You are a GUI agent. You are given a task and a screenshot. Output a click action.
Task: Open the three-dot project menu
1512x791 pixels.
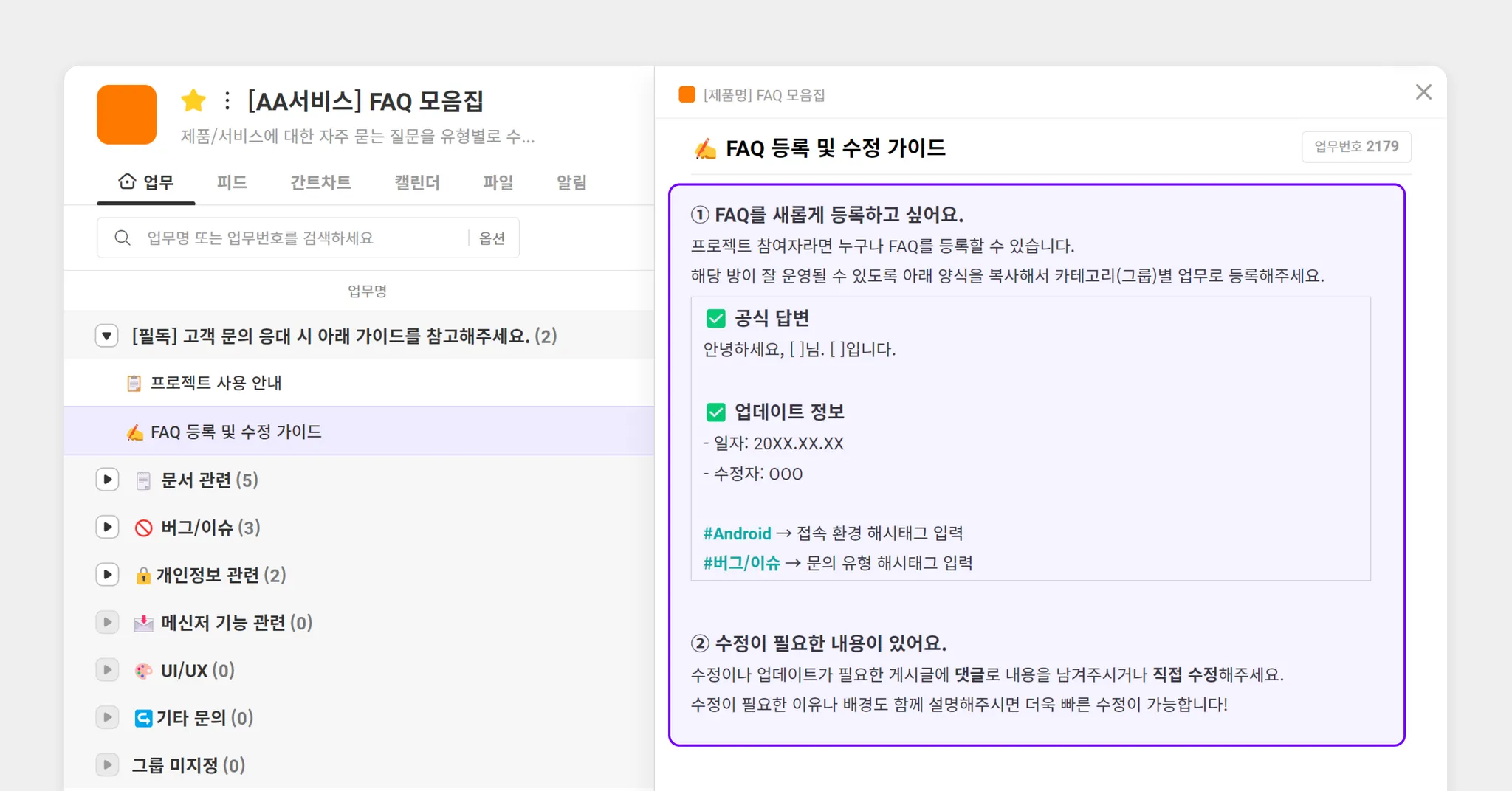(x=227, y=100)
